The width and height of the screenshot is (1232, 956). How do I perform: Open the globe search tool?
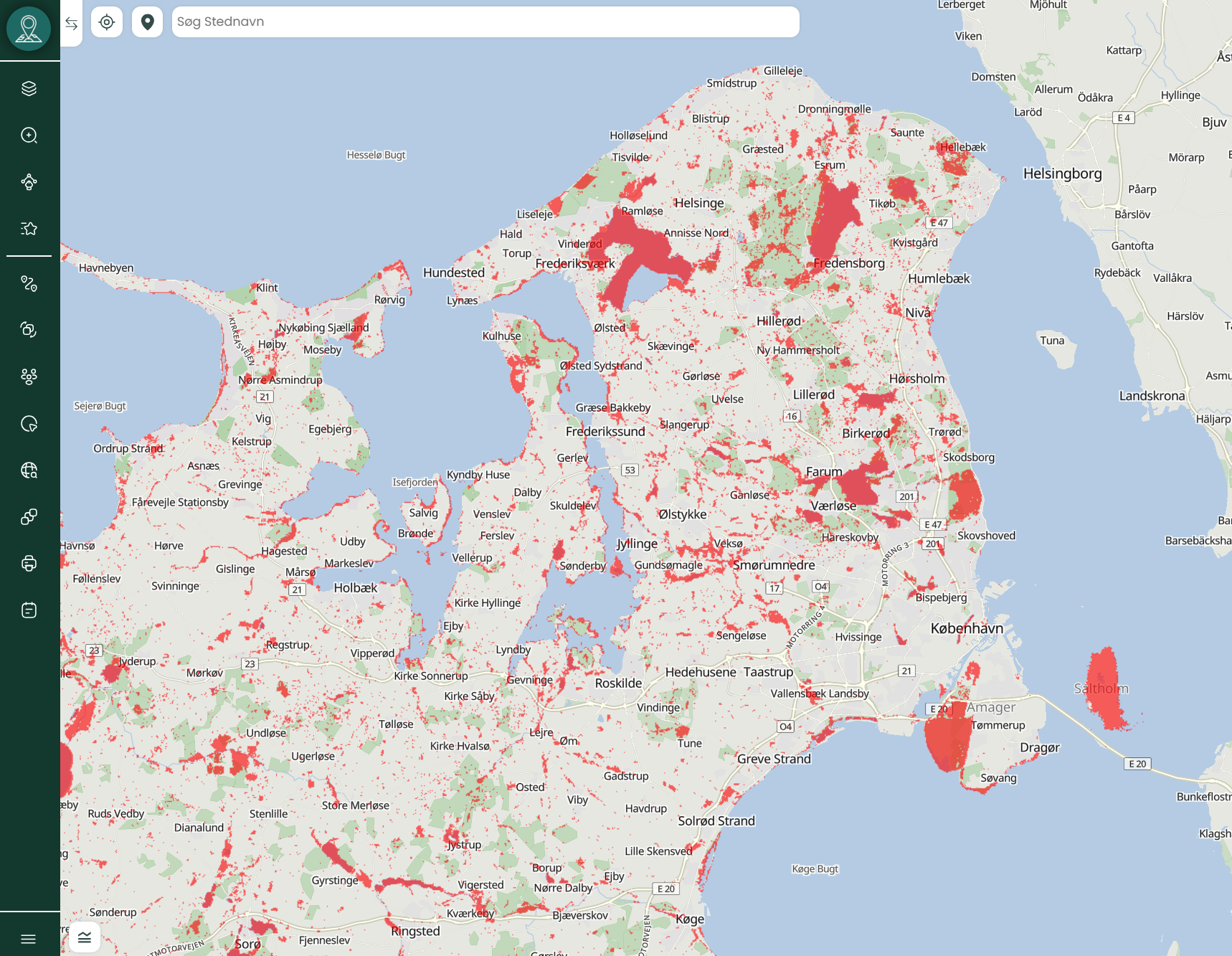pos(29,470)
